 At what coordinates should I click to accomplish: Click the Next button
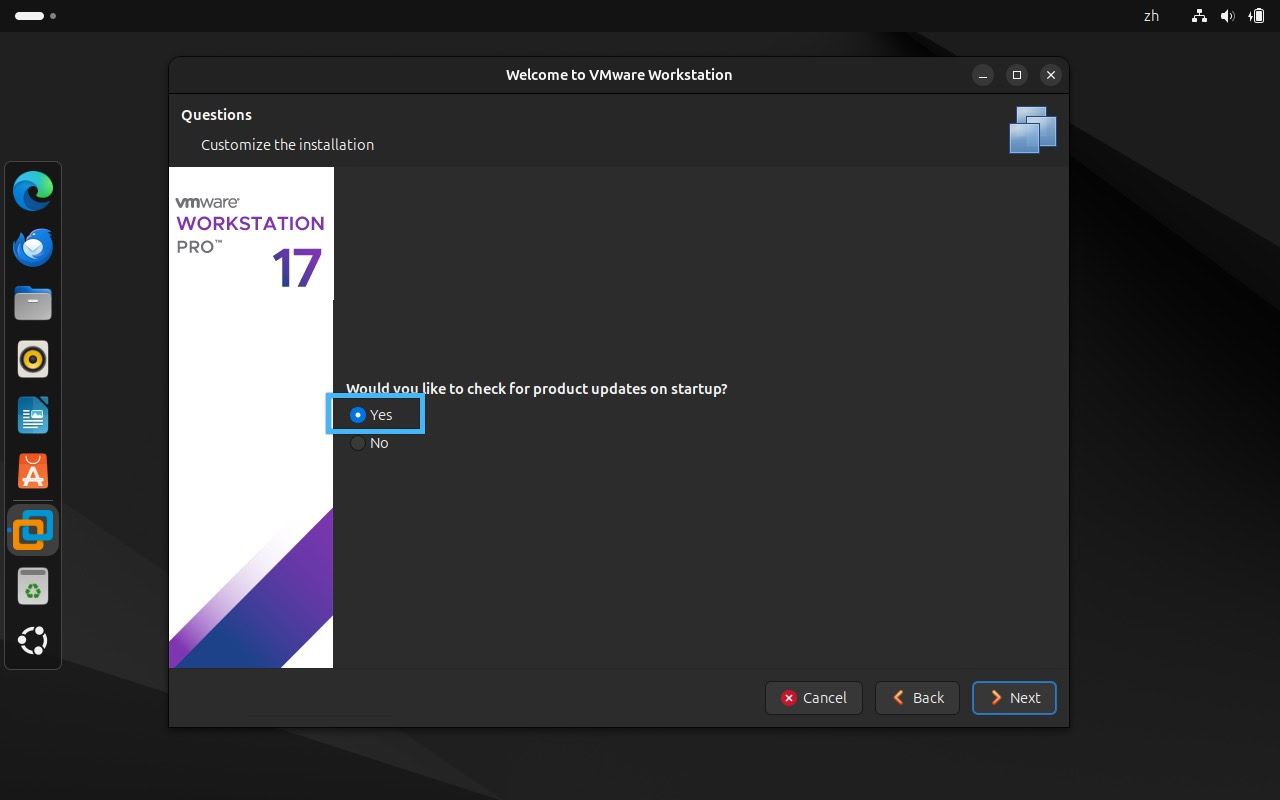pyautogui.click(x=1014, y=698)
